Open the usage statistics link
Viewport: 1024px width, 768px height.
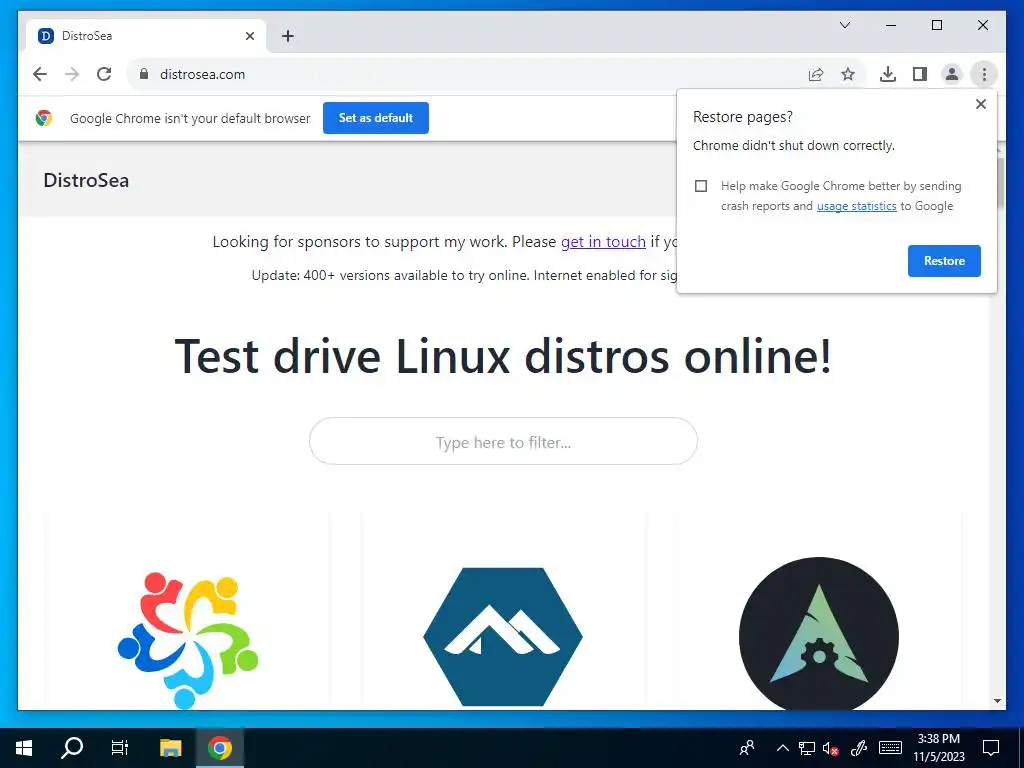(x=856, y=206)
